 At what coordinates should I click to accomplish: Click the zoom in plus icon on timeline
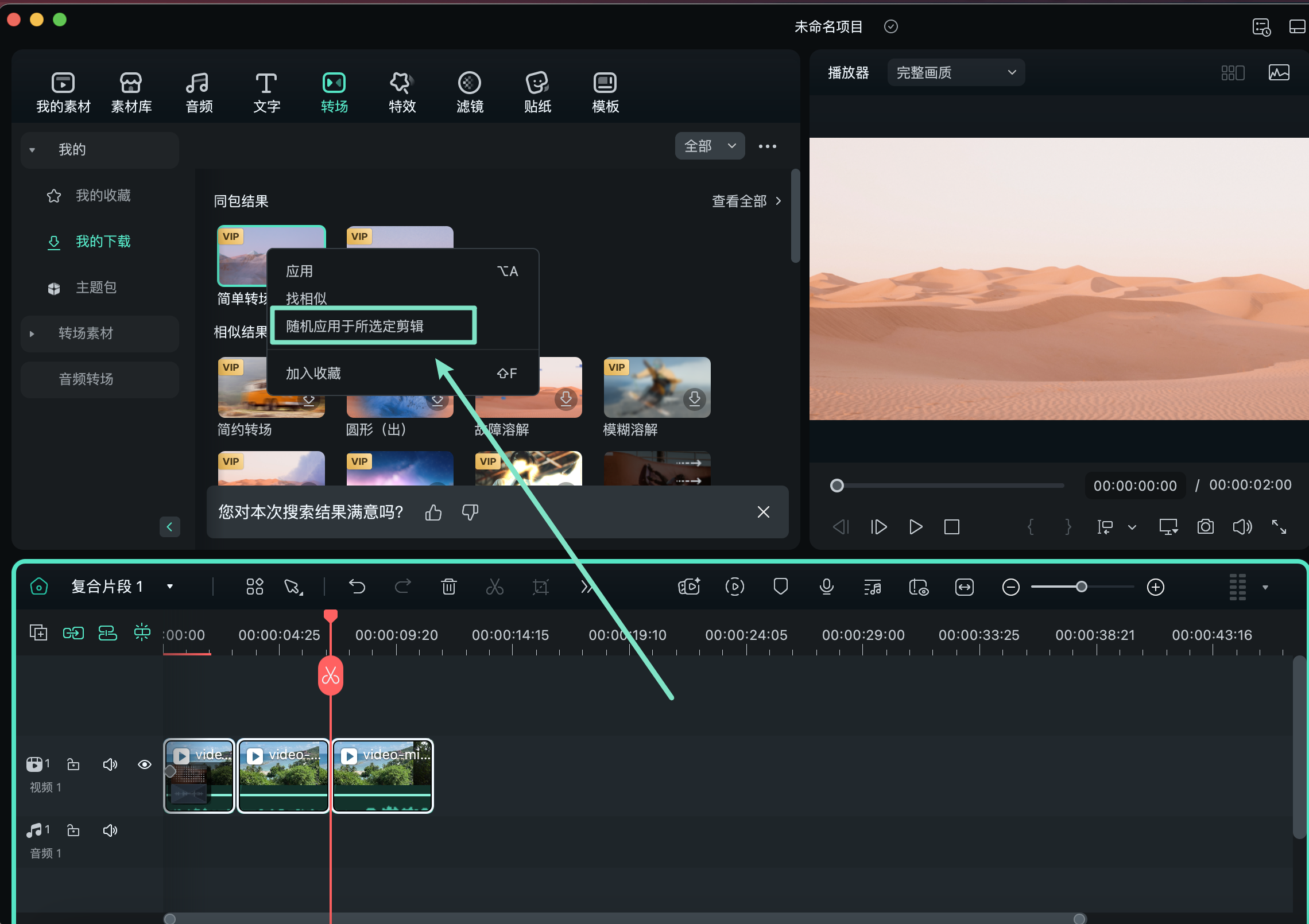1155,587
